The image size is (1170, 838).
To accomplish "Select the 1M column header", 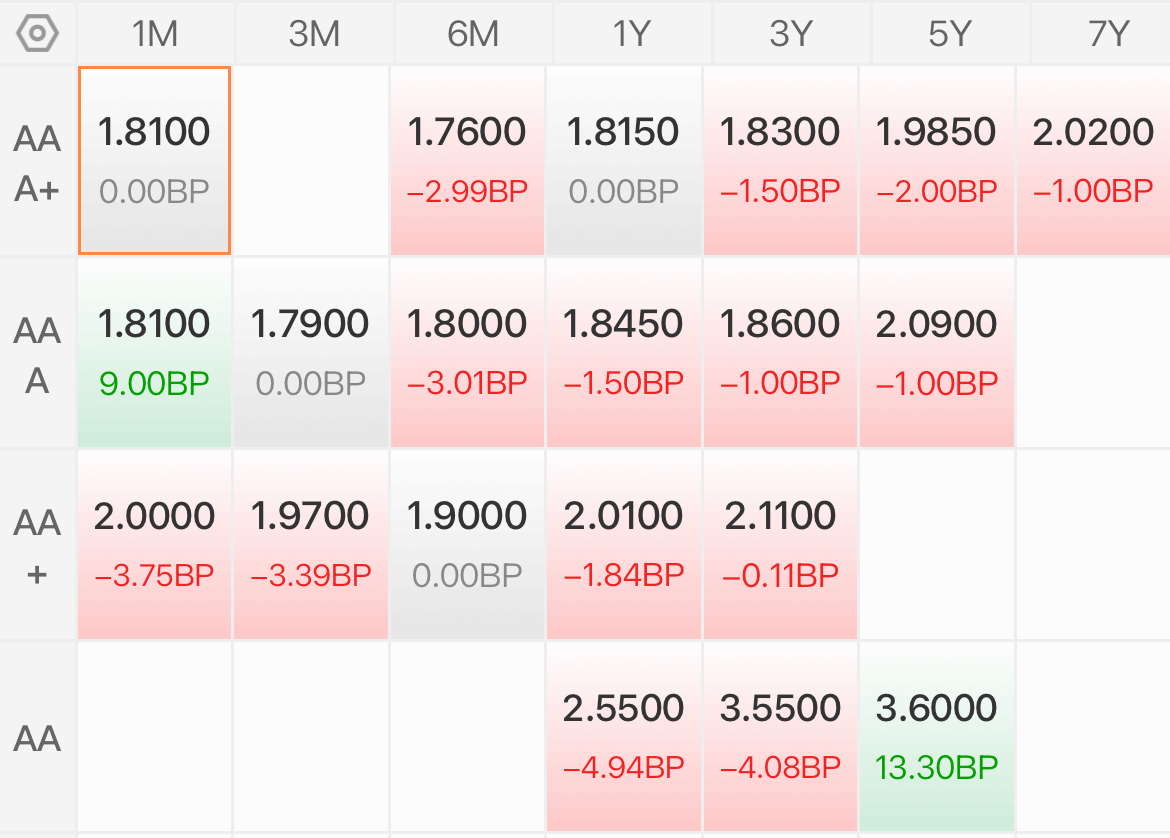I will [155, 34].
